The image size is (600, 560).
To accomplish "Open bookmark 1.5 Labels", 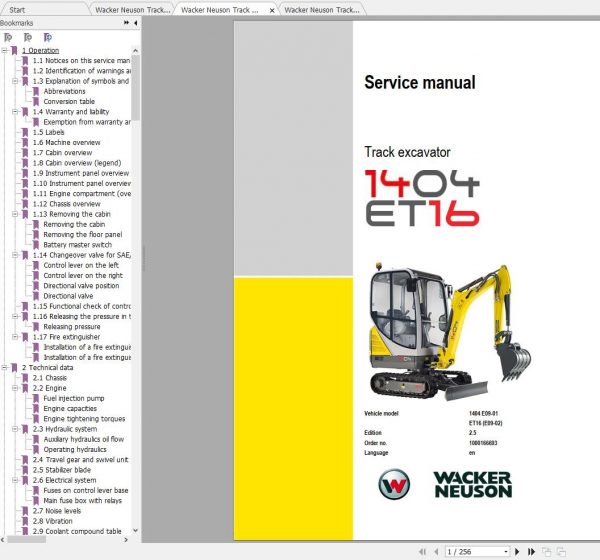I will pos(48,132).
